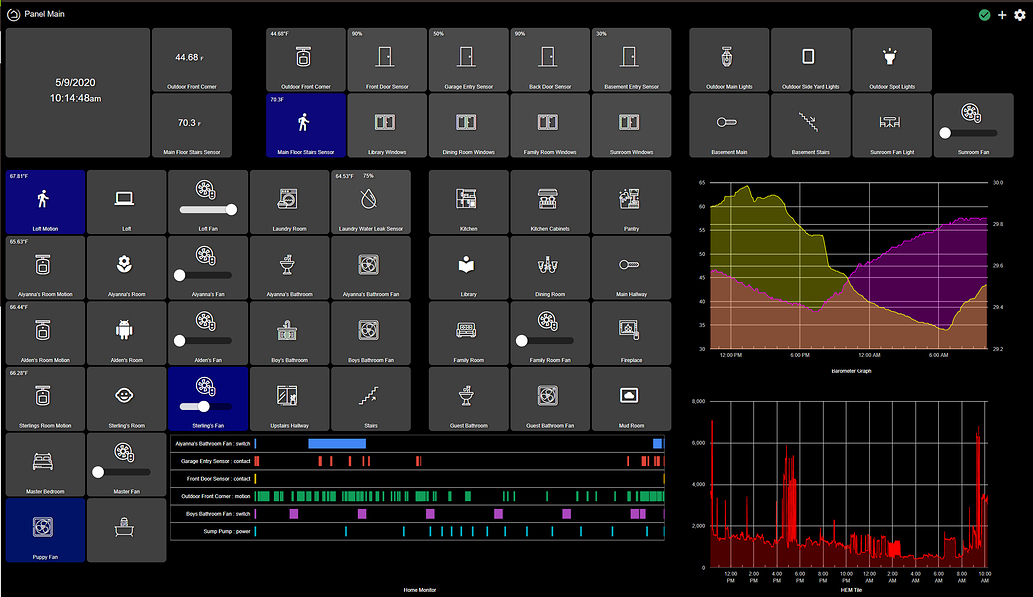Open the dashboard settings gear
The image size is (1033, 597).
[1021, 14]
